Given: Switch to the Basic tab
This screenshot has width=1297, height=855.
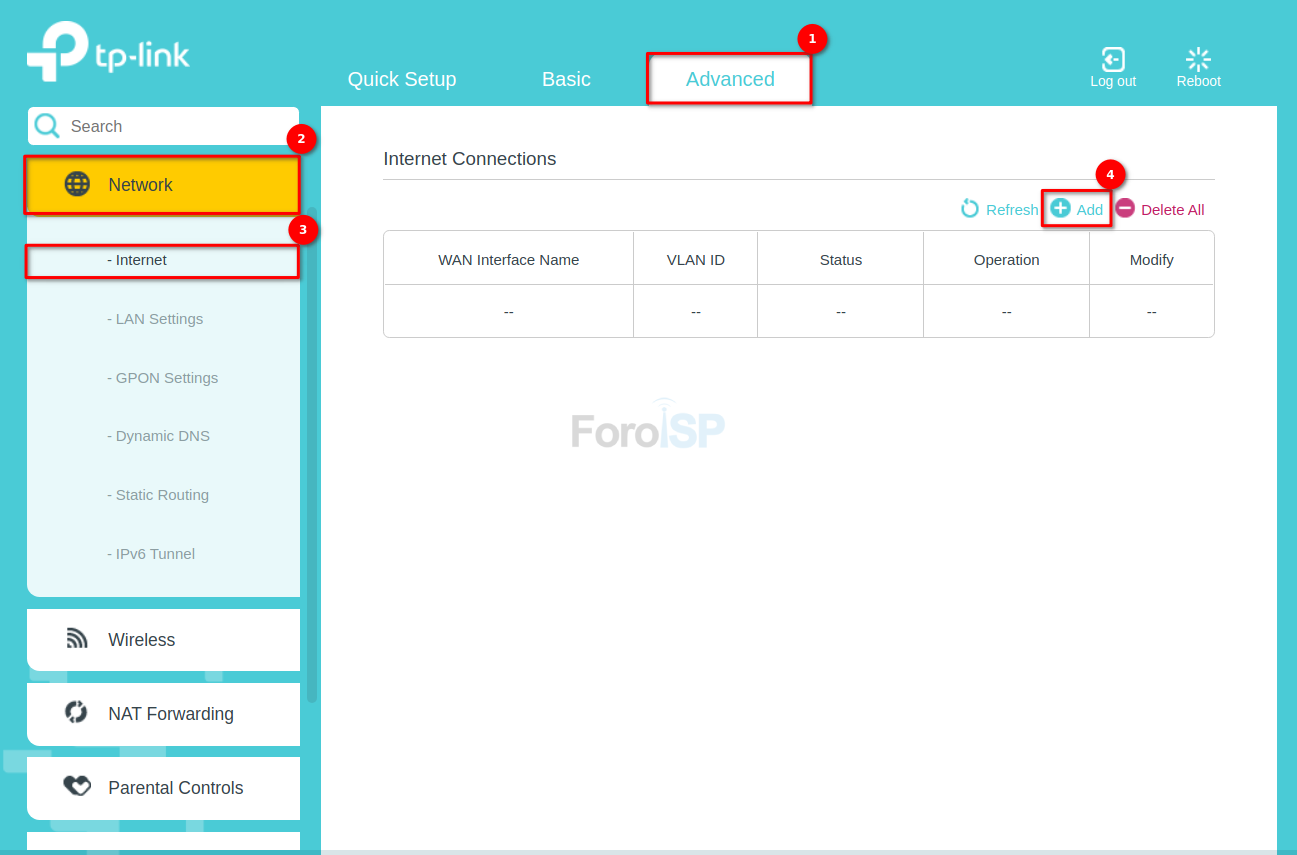Looking at the screenshot, I should (566, 79).
